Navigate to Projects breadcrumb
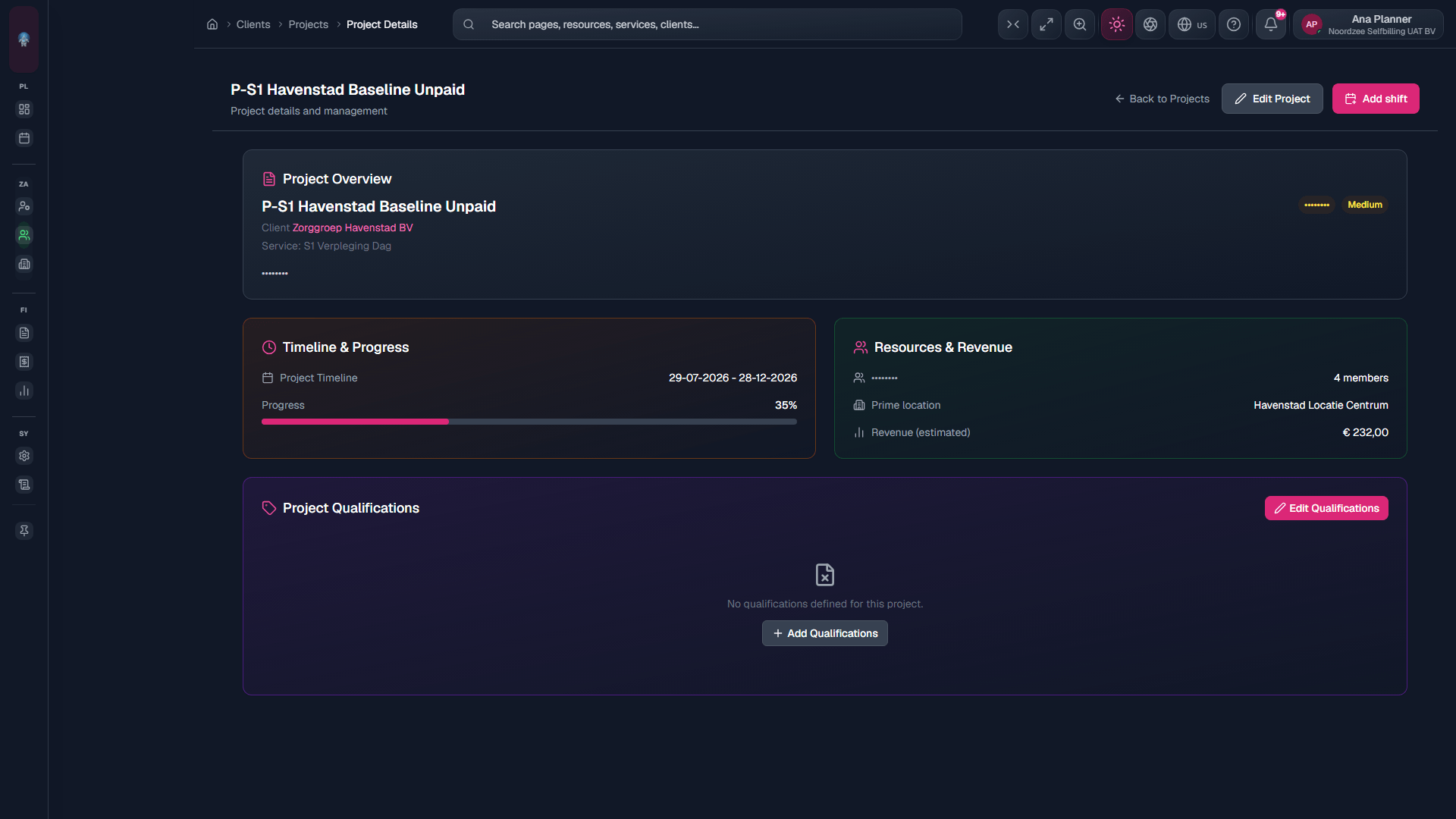Image resolution: width=1456 pixels, height=819 pixels. coord(309,24)
